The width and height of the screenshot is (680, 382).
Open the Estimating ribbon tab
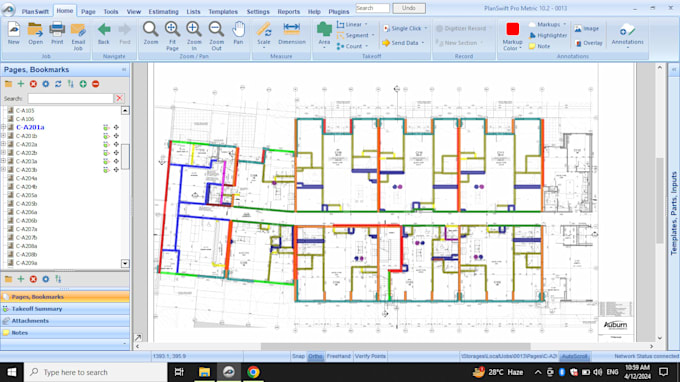163,12
